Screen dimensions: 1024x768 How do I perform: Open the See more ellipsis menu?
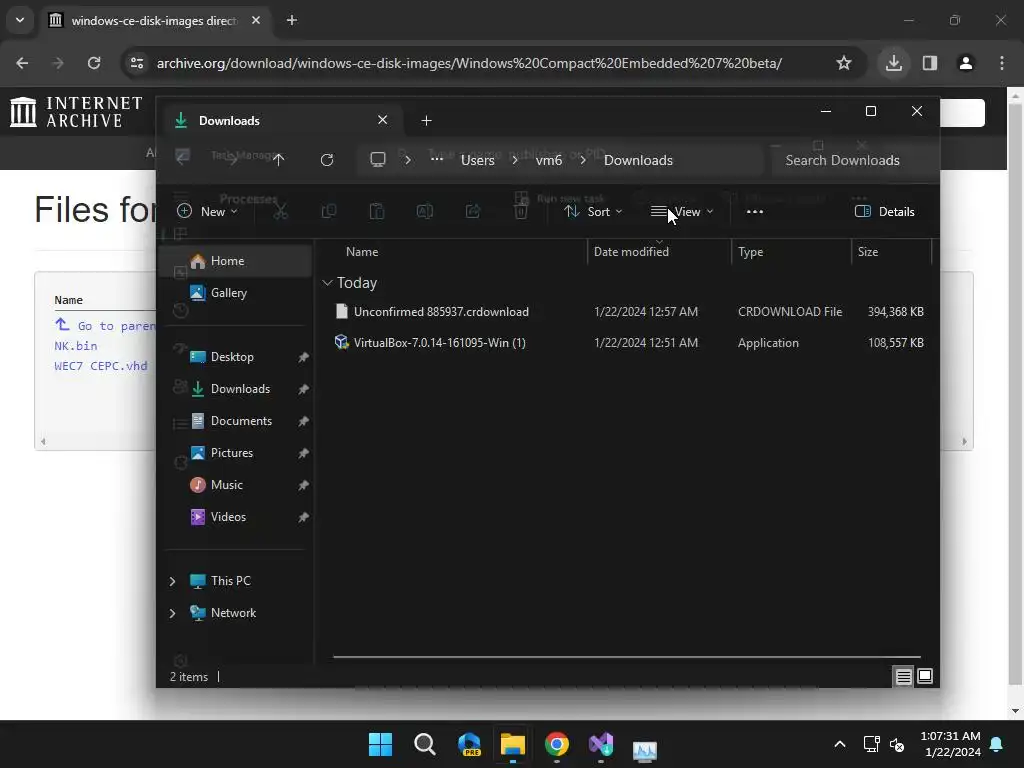pos(755,212)
